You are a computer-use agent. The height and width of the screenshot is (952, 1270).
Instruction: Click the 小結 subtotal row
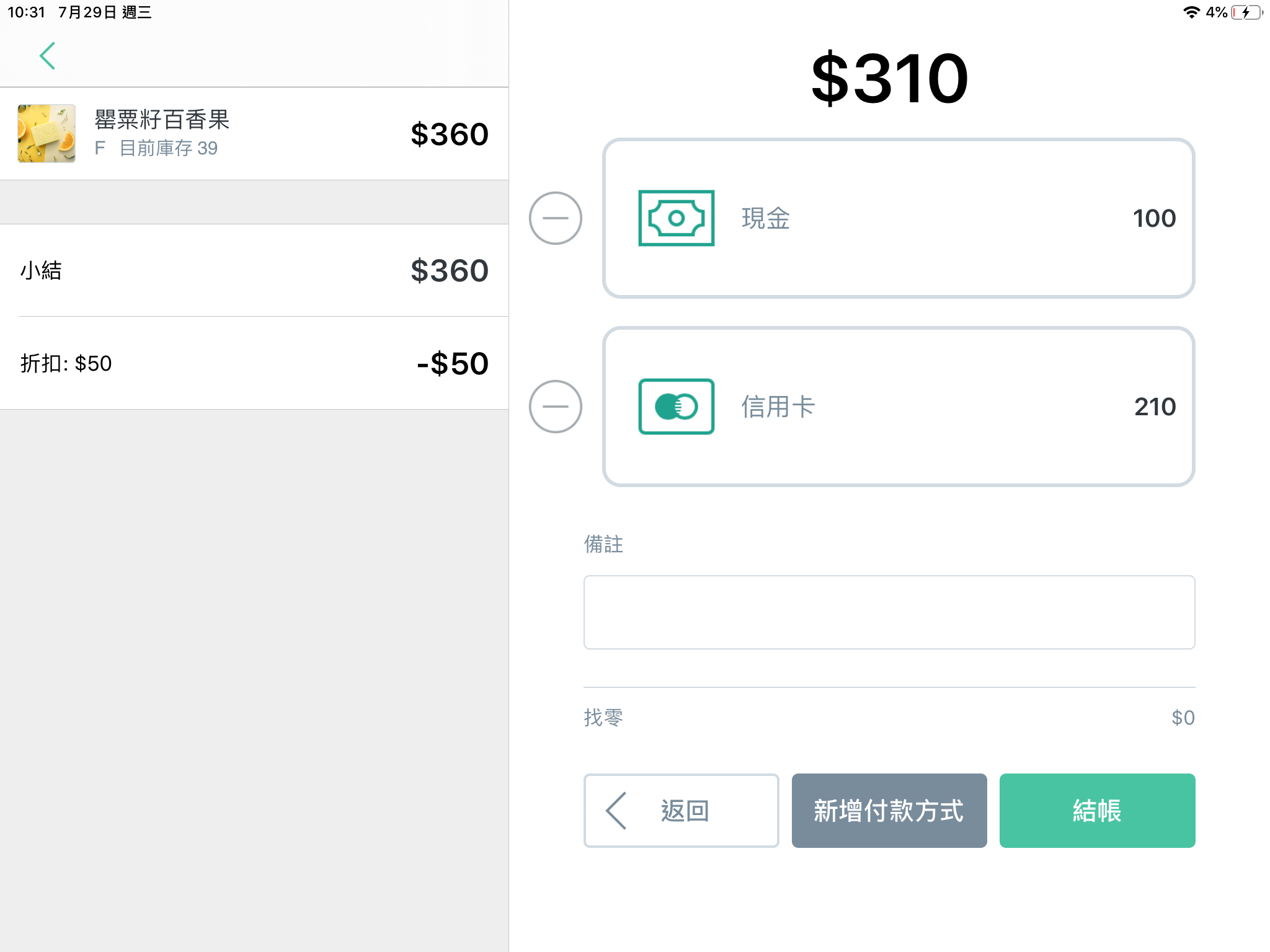click(254, 270)
